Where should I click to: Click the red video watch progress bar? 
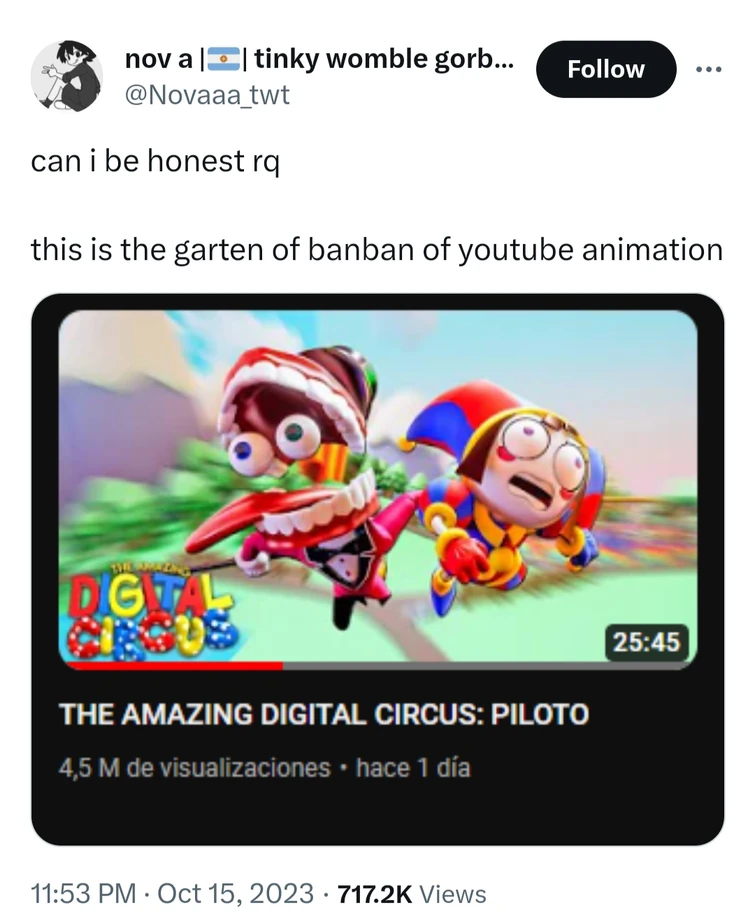coord(174,665)
